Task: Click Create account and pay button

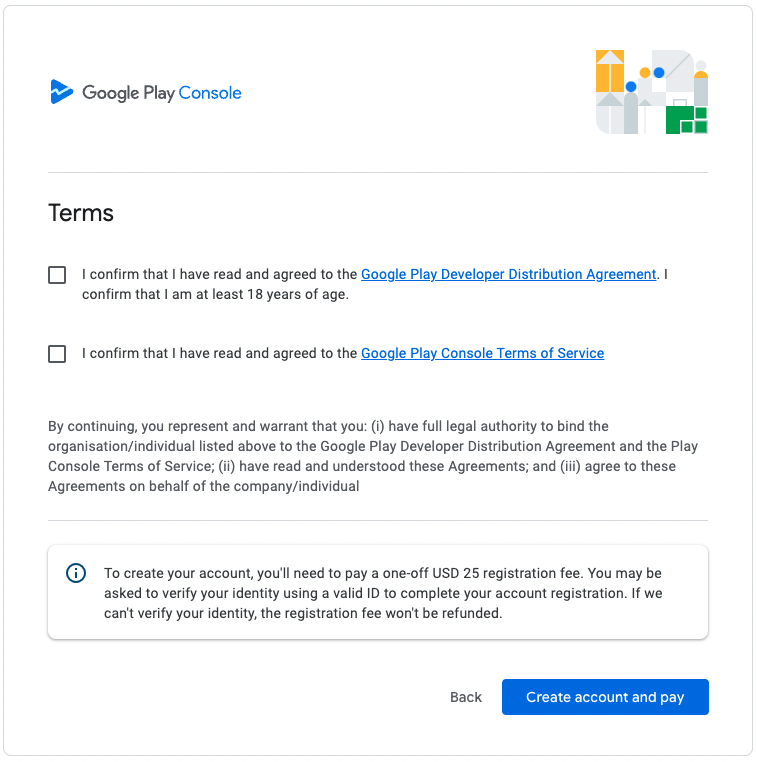Action: coord(605,697)
